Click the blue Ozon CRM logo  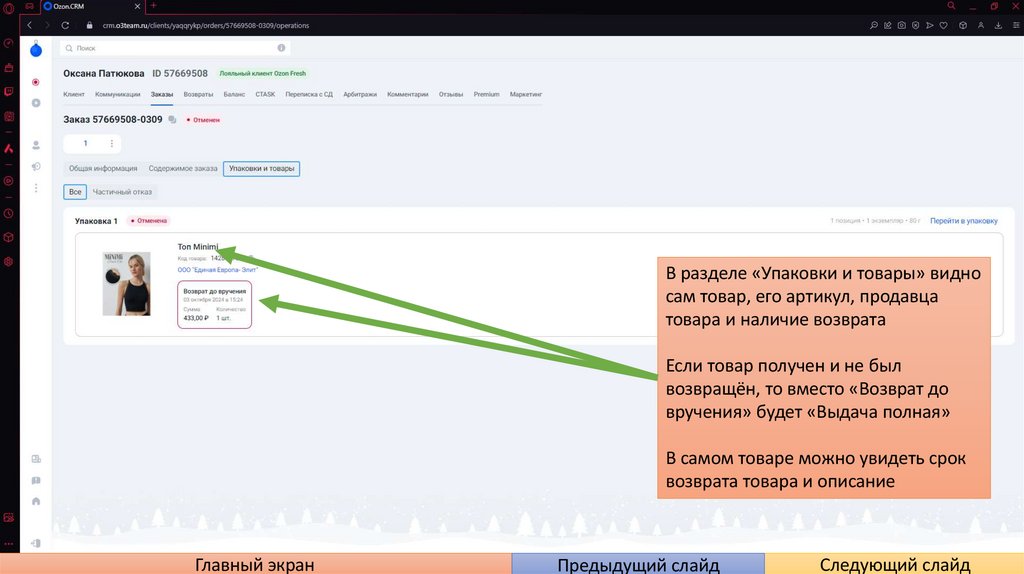coord(36,50)
